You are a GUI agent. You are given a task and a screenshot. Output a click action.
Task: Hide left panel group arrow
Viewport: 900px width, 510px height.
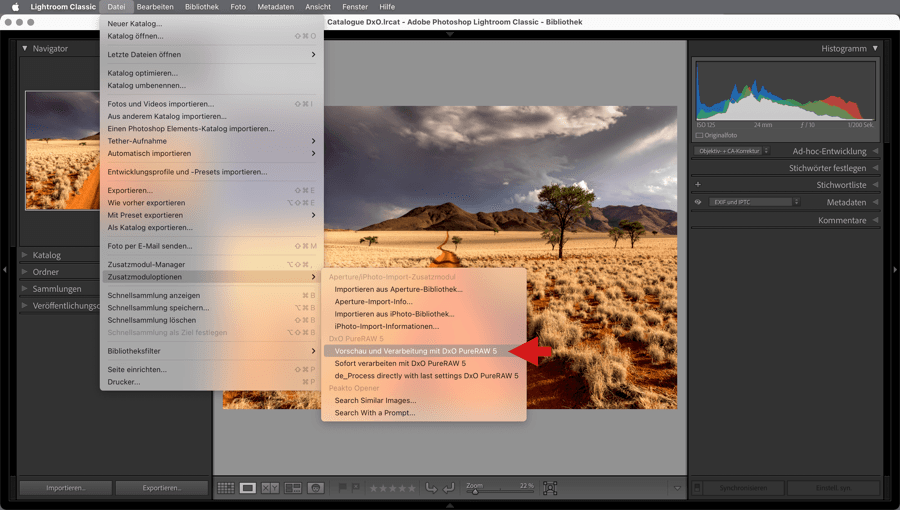(5, 270)
